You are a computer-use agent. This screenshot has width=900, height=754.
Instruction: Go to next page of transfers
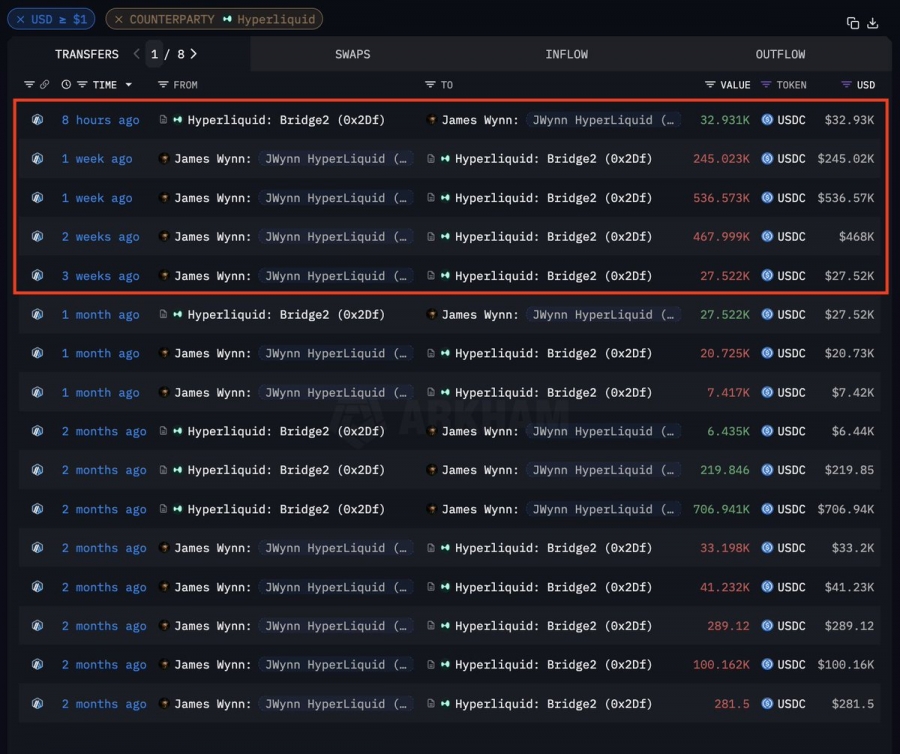click(x=194, y=54)
